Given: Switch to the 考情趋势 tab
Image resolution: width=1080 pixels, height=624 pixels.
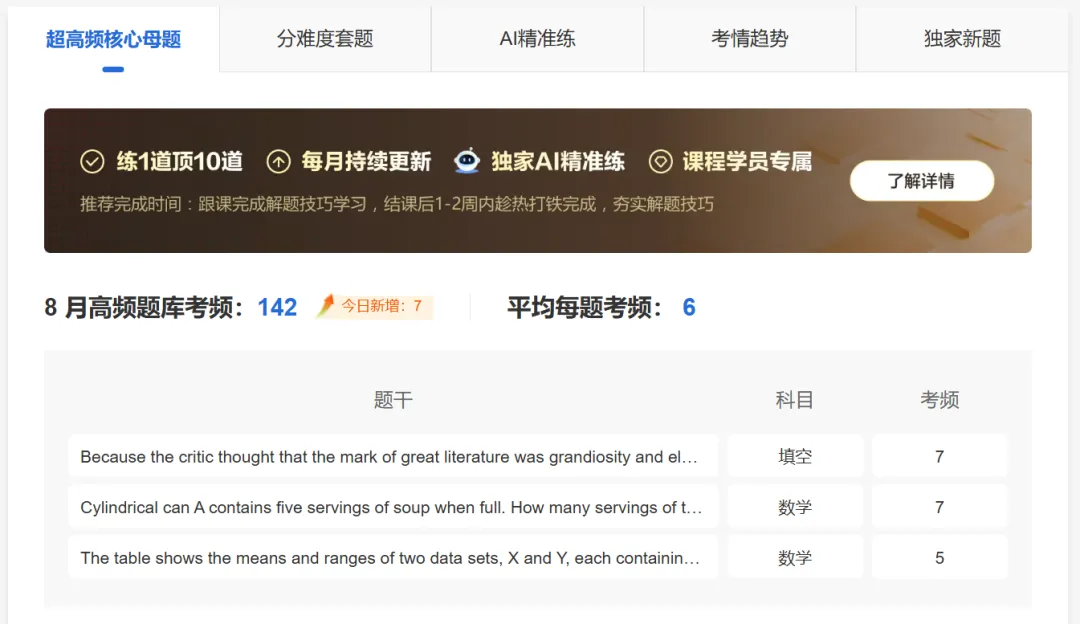Looking at the screenshot, I should 749,38.
